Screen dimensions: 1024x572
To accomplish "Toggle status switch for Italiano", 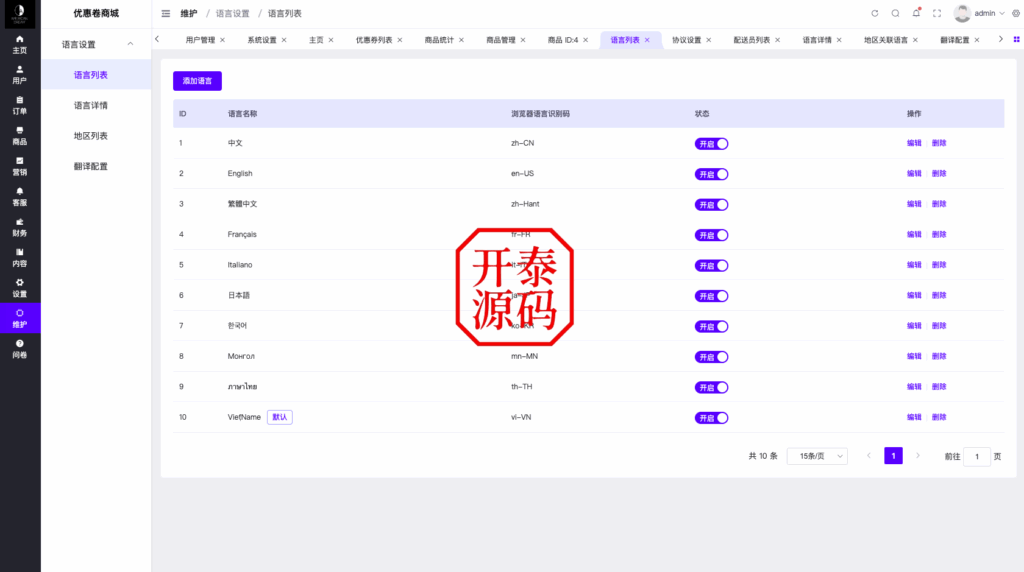I will (x=711, y=266).
